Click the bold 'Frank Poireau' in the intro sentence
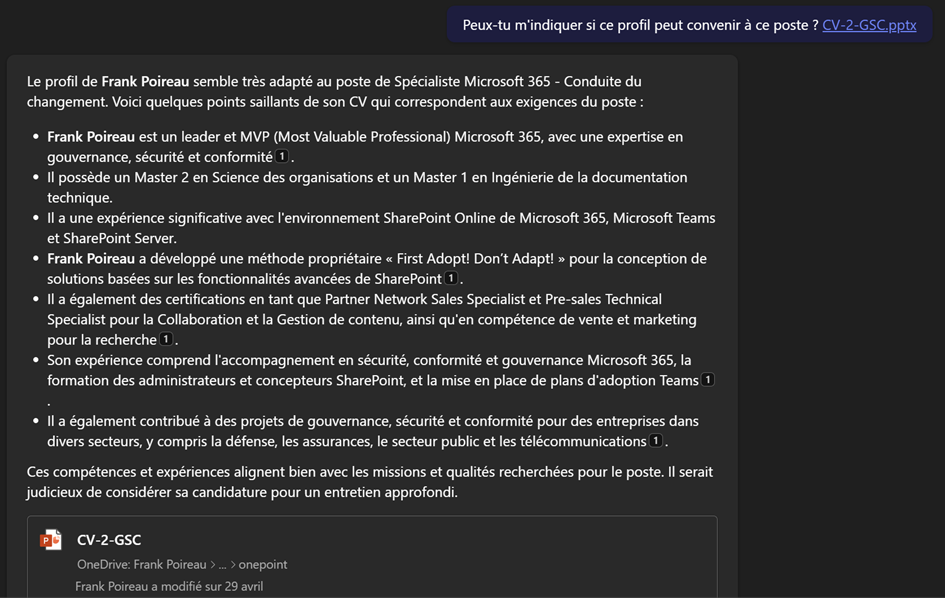 point(147,81)
